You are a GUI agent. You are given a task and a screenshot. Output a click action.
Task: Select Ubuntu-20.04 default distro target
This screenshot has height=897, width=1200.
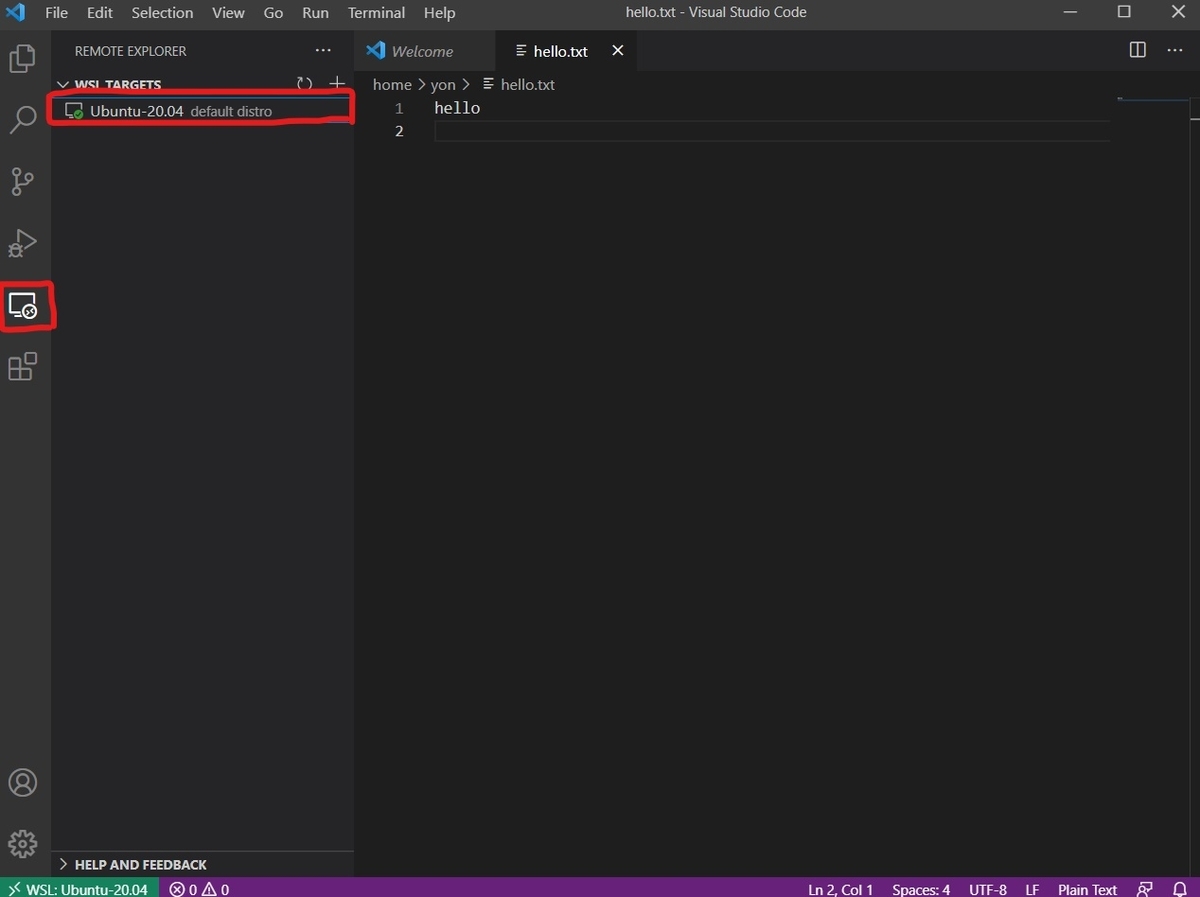click(x=201, y=111)
